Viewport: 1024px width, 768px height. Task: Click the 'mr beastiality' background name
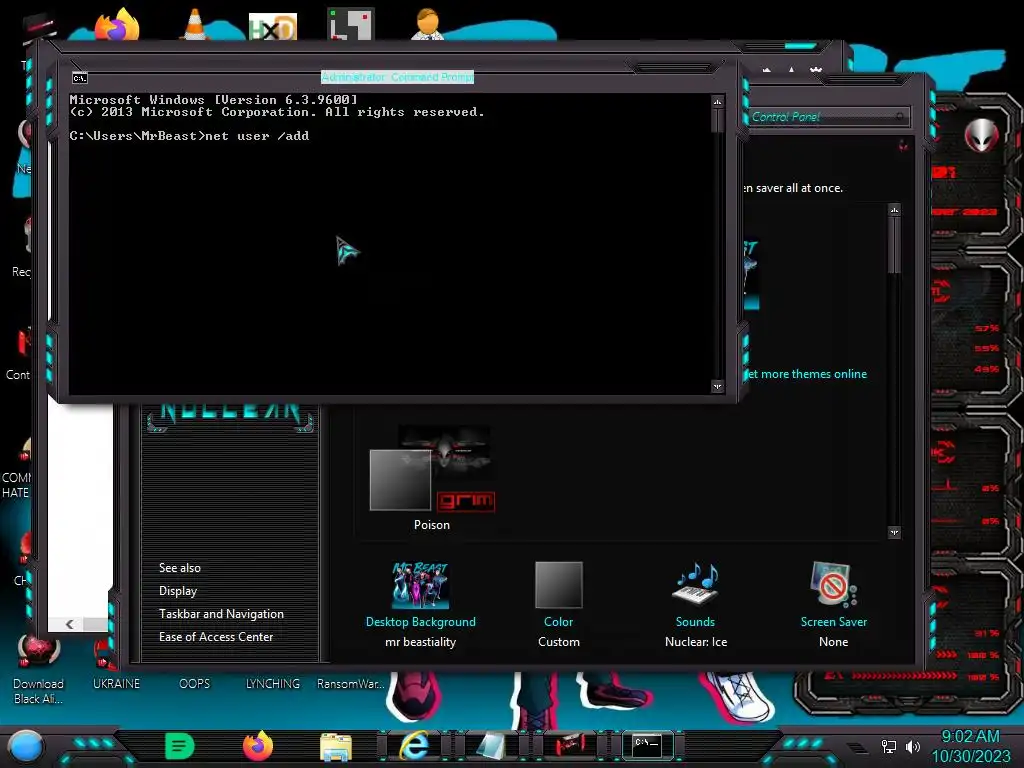coord(421,642)
